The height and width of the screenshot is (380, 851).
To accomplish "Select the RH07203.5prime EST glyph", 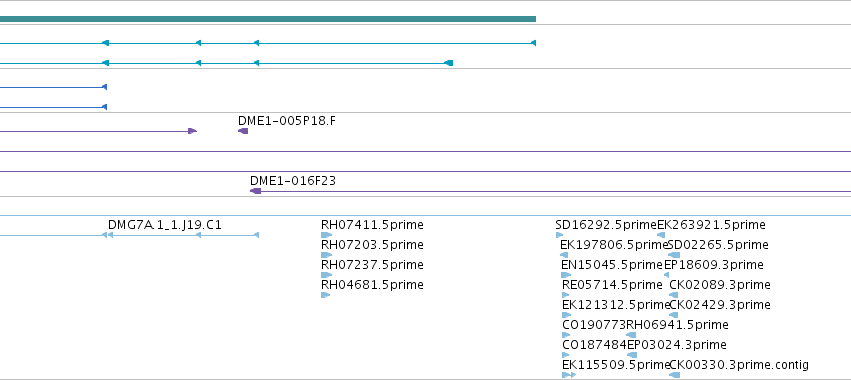I will click(326, 255).
